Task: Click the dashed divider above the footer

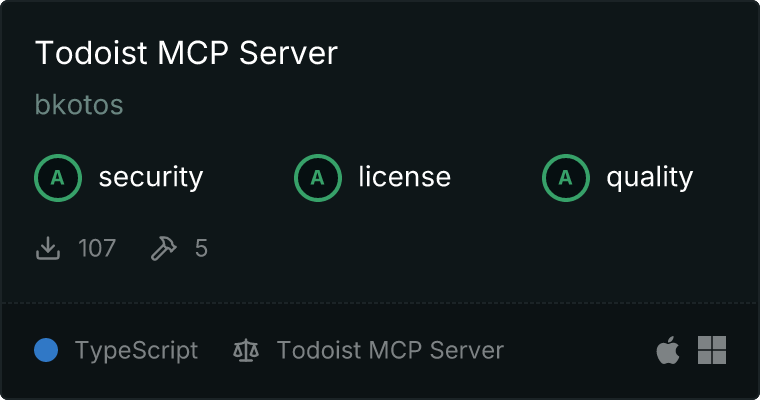Action: tap(380, 303)
